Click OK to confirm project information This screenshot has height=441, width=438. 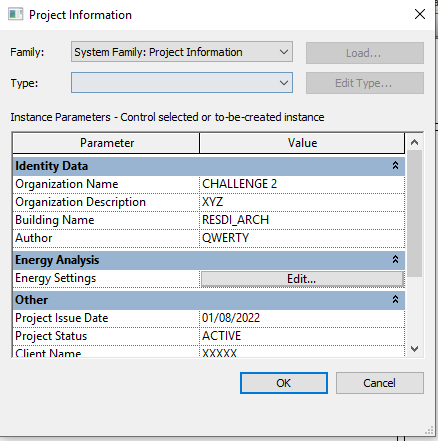click(284, 383)
